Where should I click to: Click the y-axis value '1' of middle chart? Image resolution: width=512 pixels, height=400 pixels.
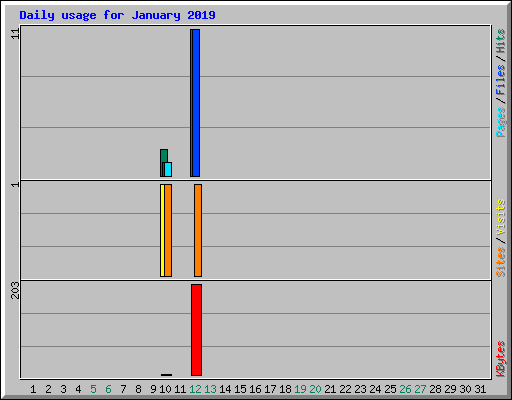pos(15,184)
